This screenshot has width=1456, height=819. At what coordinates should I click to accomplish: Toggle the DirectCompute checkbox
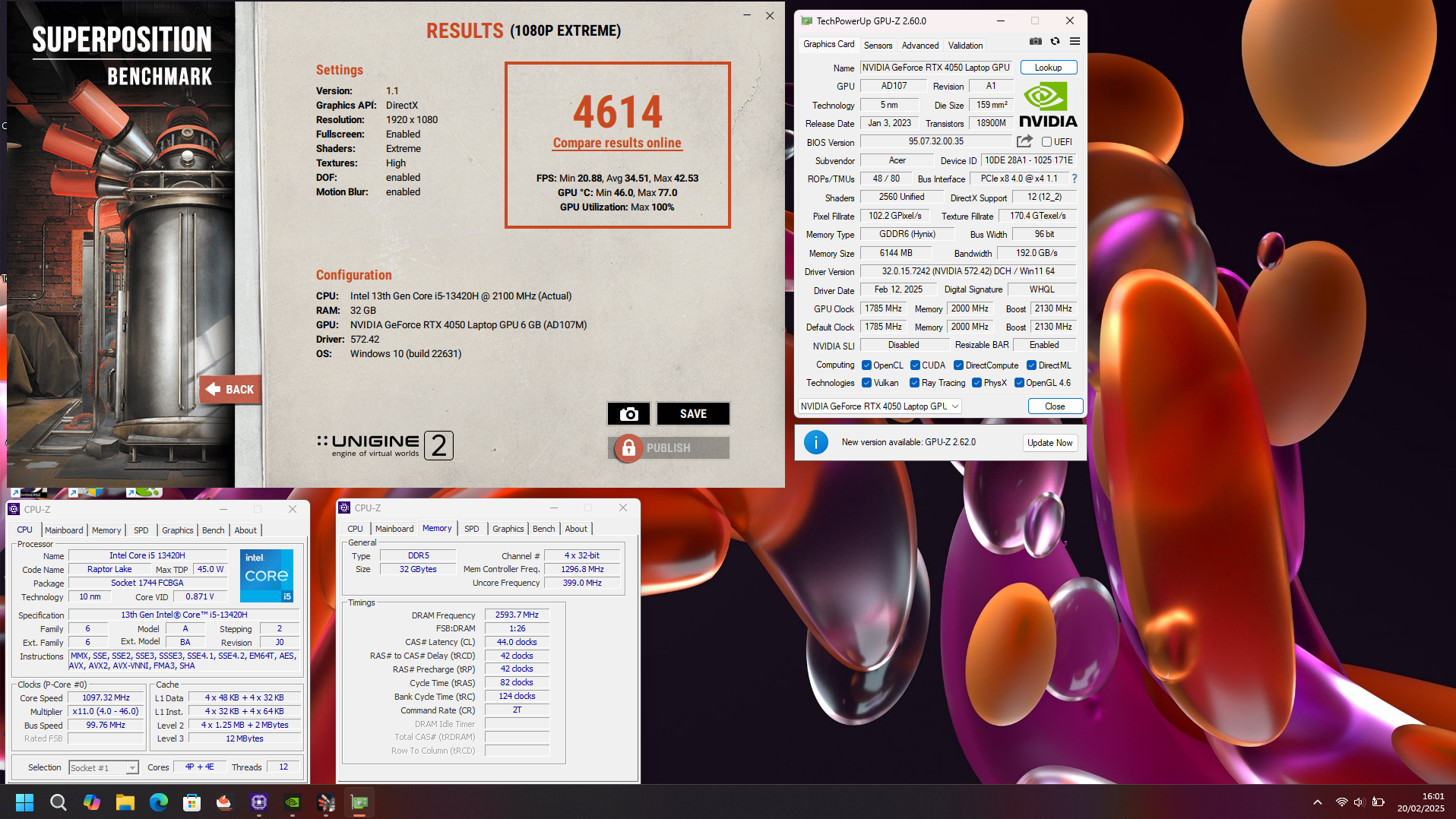point(958,365)
